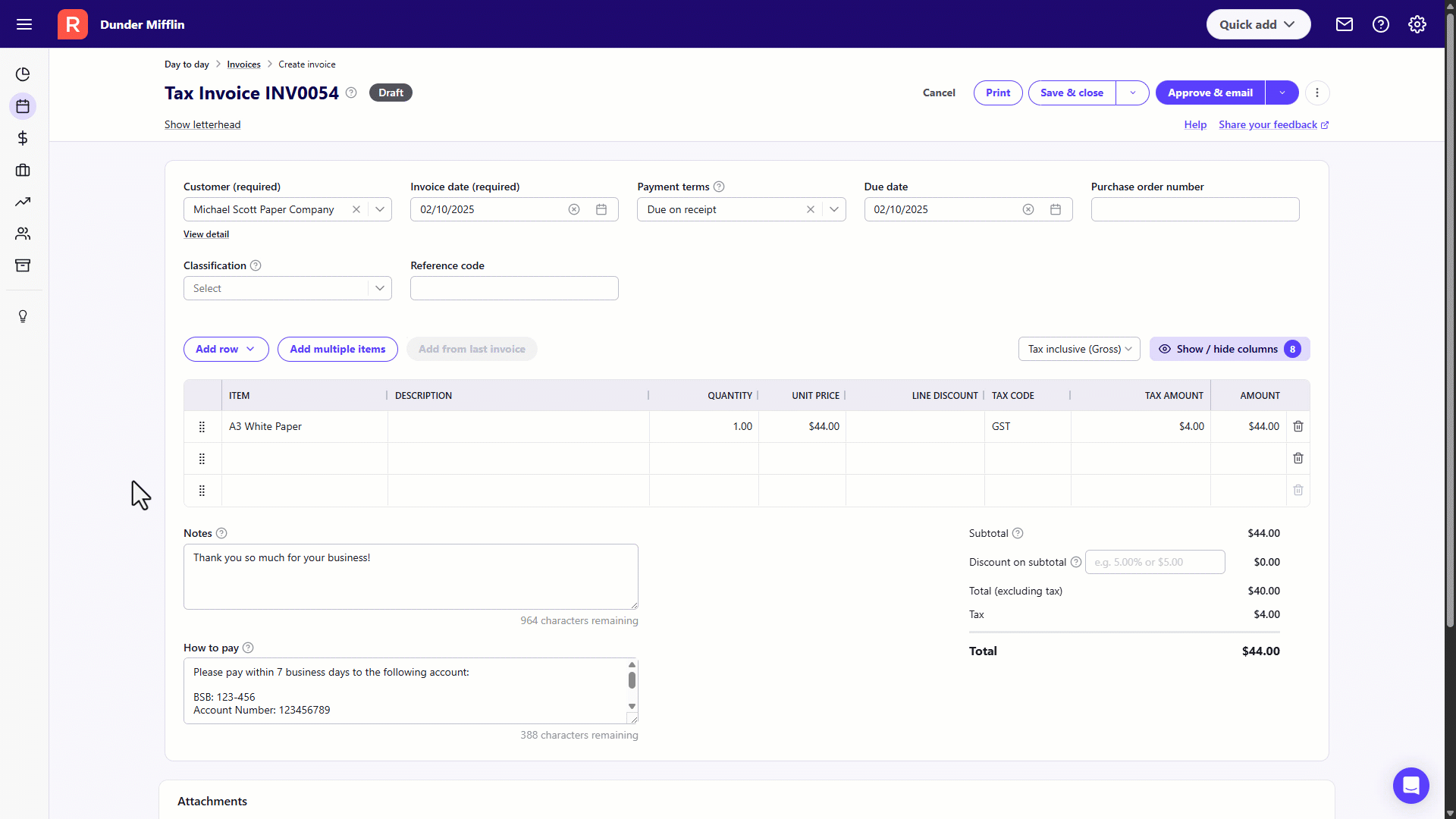Open the people contacts sidebar icon

coord(23,234)
